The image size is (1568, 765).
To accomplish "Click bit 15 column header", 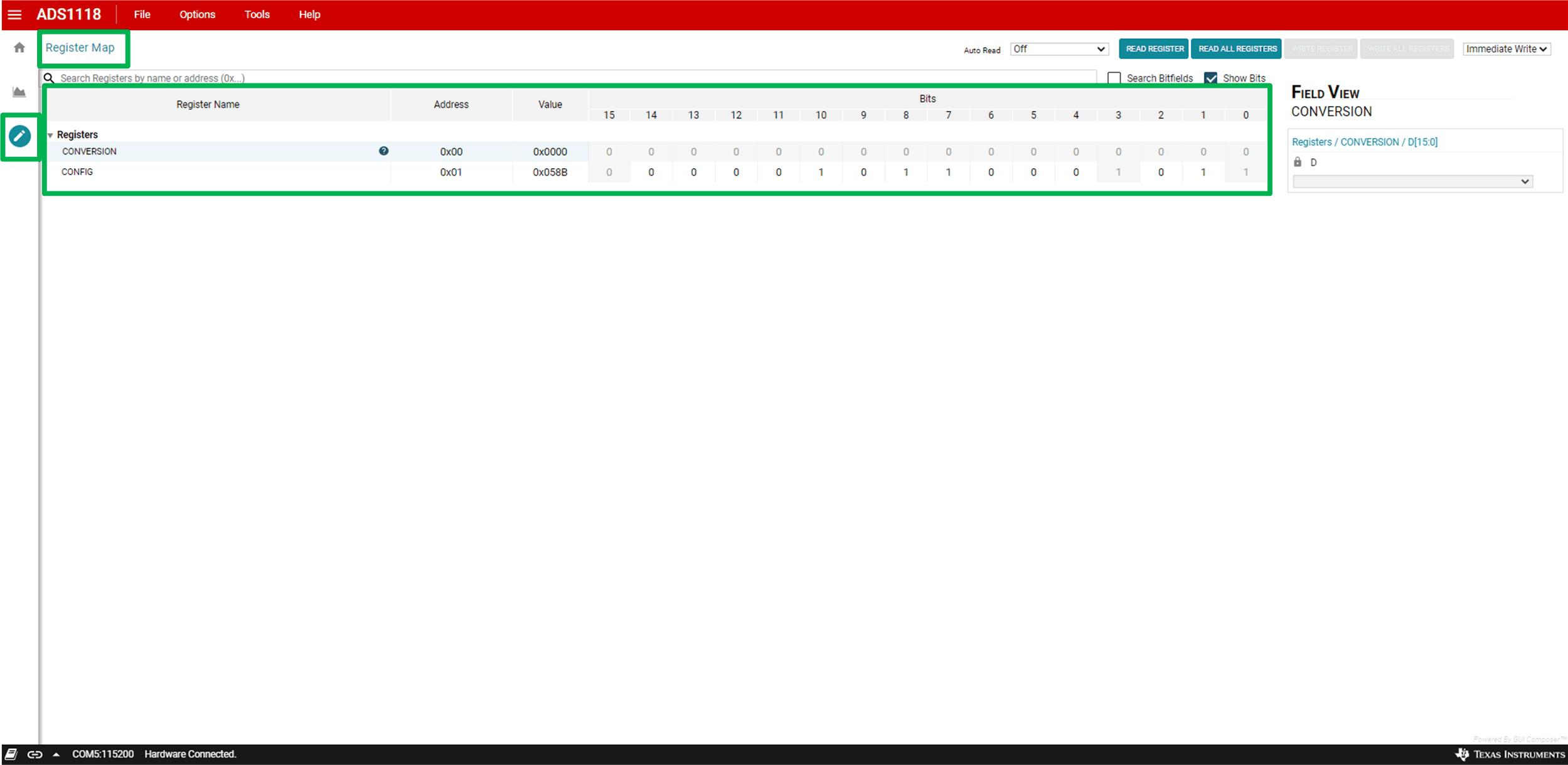I will click(x=609, y=115).
